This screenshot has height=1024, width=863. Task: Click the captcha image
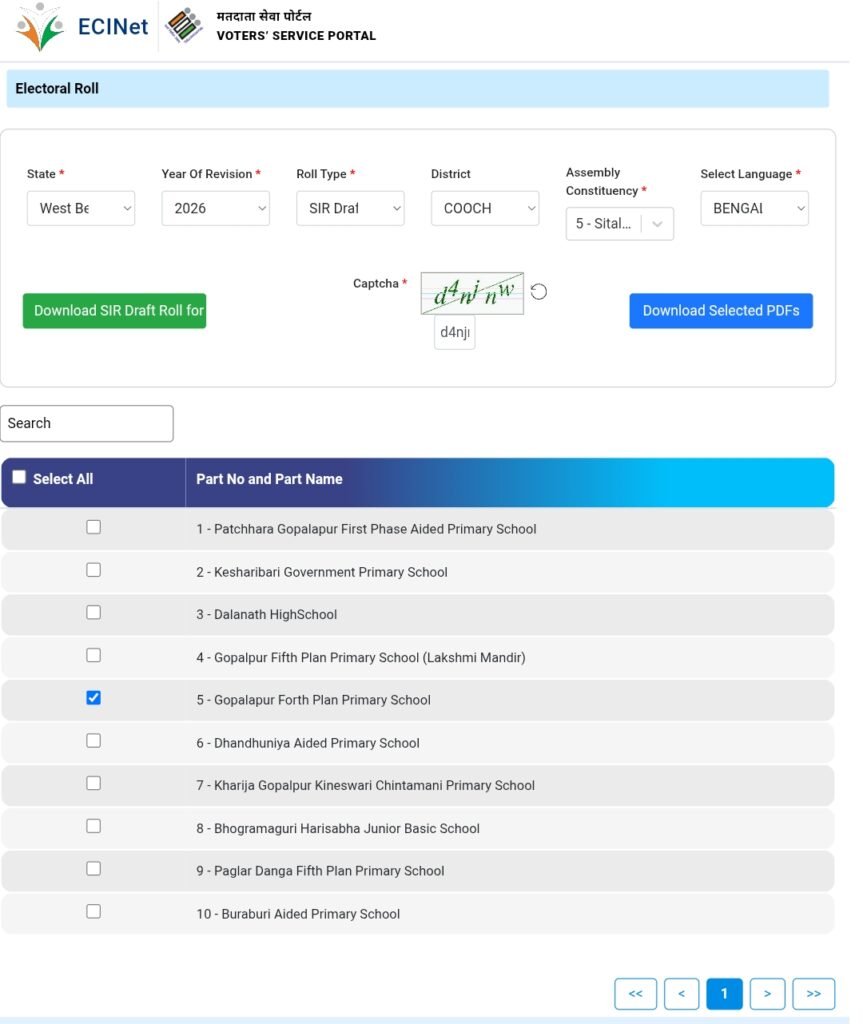(x=472, y=293)
